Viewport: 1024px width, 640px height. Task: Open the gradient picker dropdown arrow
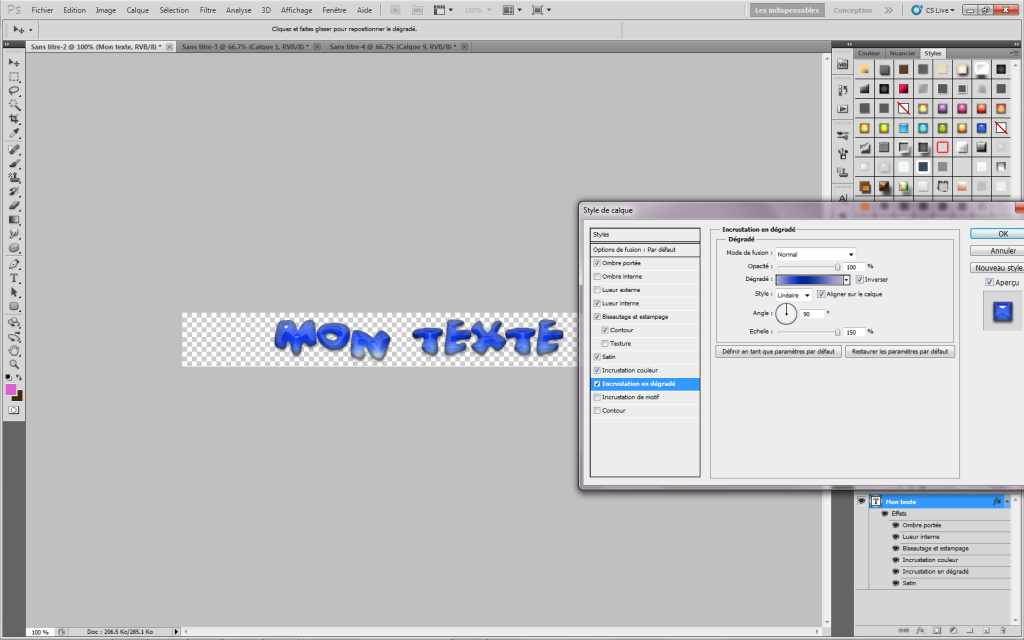tap(846, 280)
